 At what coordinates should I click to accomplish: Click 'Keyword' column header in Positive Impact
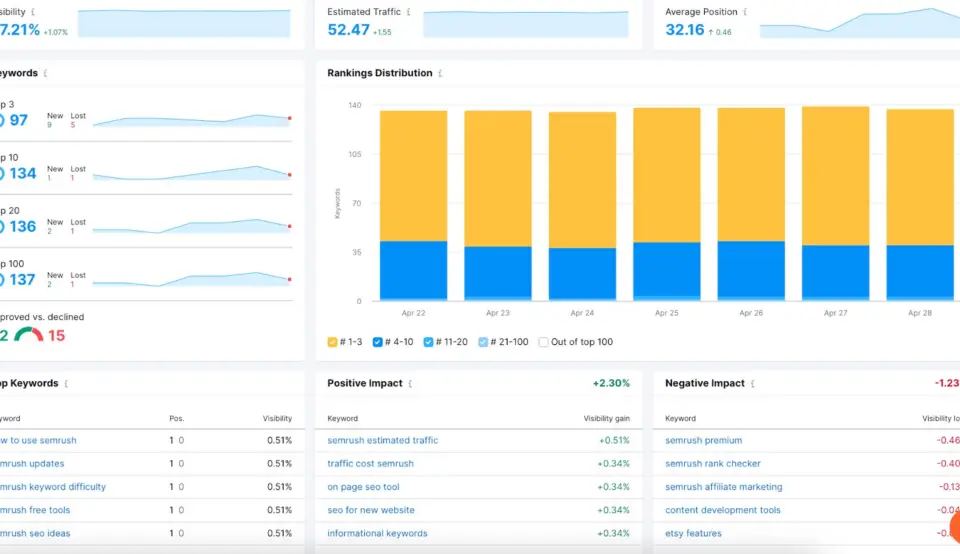342,419
